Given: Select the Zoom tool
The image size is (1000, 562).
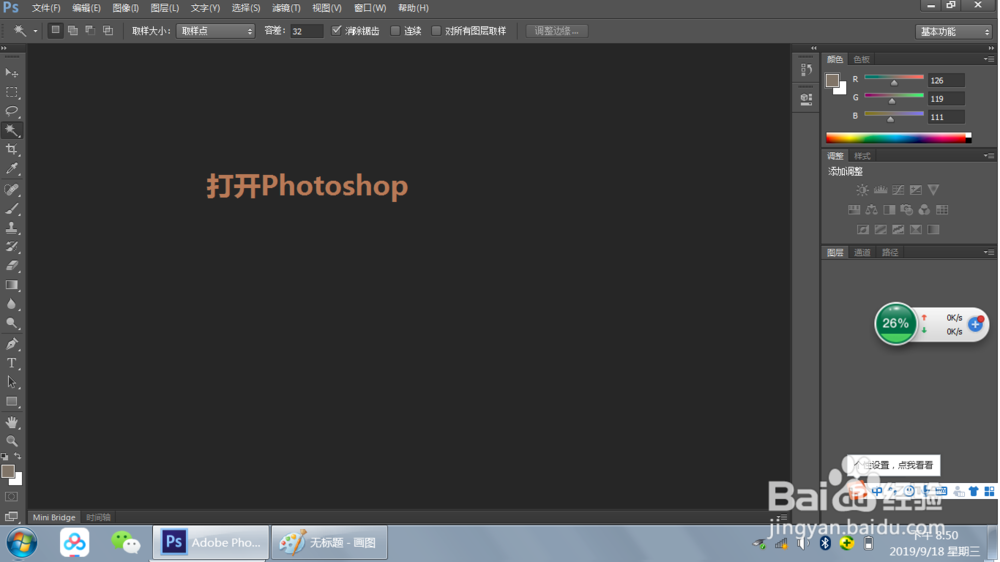Looking at the screenshot, I should coord(11,441).
